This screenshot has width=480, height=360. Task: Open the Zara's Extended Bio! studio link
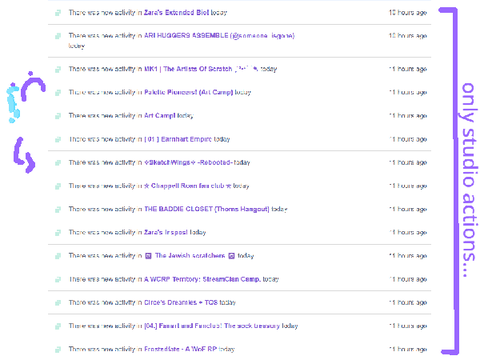pos(176,13)
